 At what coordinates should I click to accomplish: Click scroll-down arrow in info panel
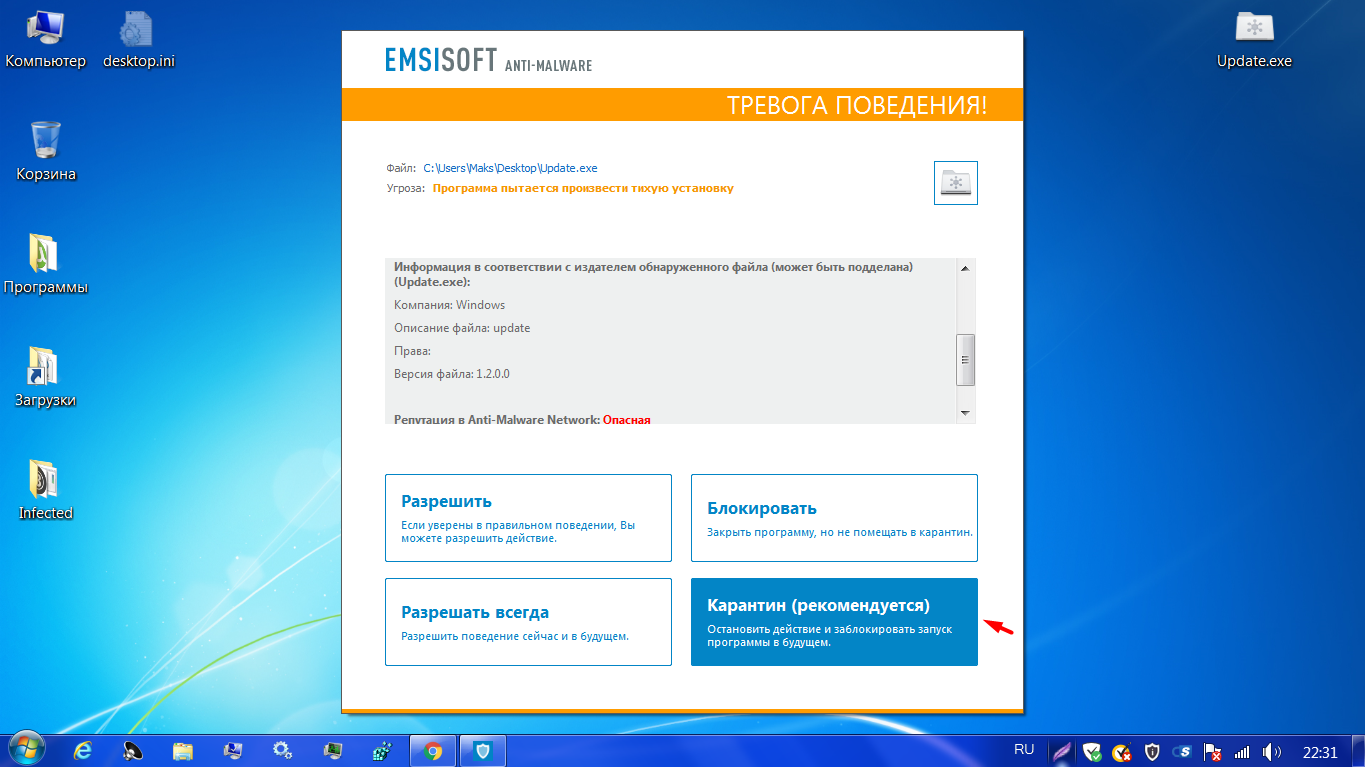tap(965, 413)
